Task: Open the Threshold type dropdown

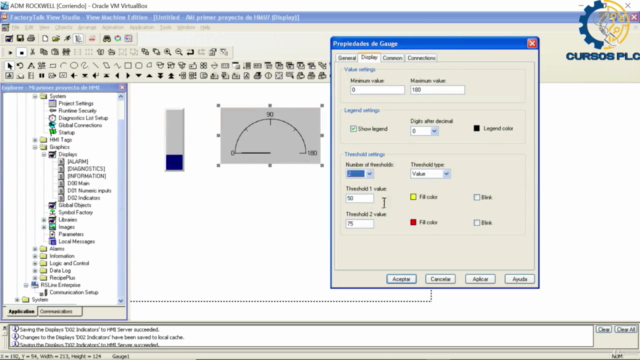Action: coord(446,174)
